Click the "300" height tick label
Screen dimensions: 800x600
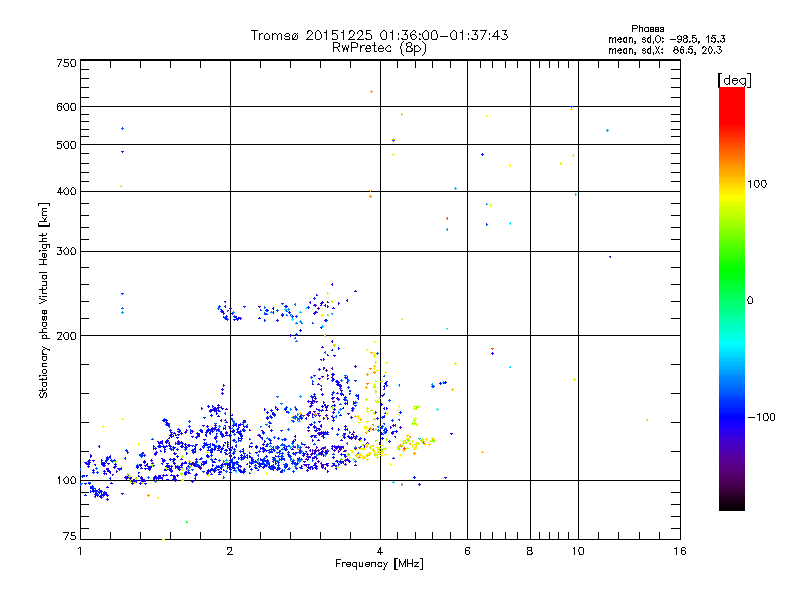[x=66, y=252]
